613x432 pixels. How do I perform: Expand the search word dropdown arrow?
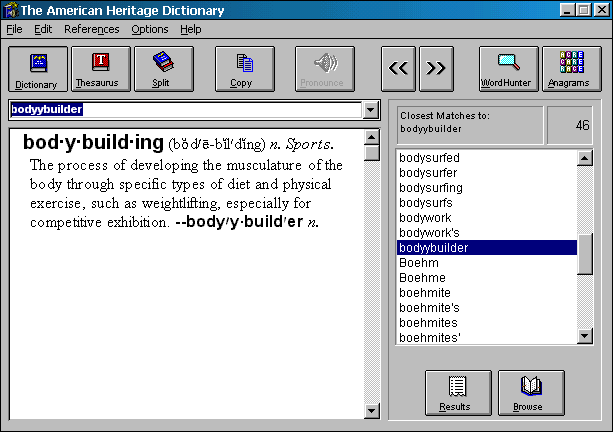pyautogui.click(x=371, y=110)
